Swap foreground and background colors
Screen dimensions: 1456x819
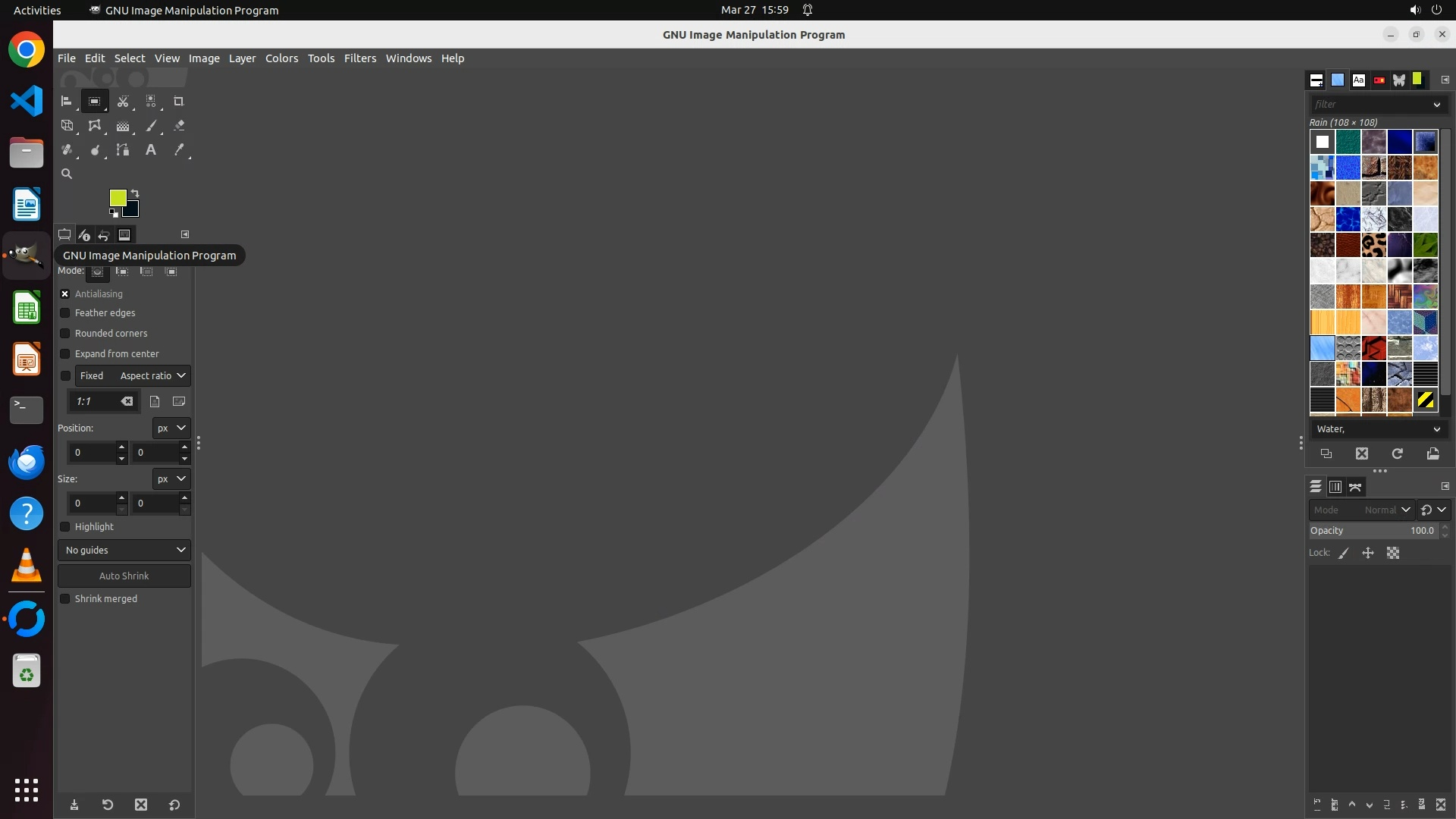click(135, 193)
